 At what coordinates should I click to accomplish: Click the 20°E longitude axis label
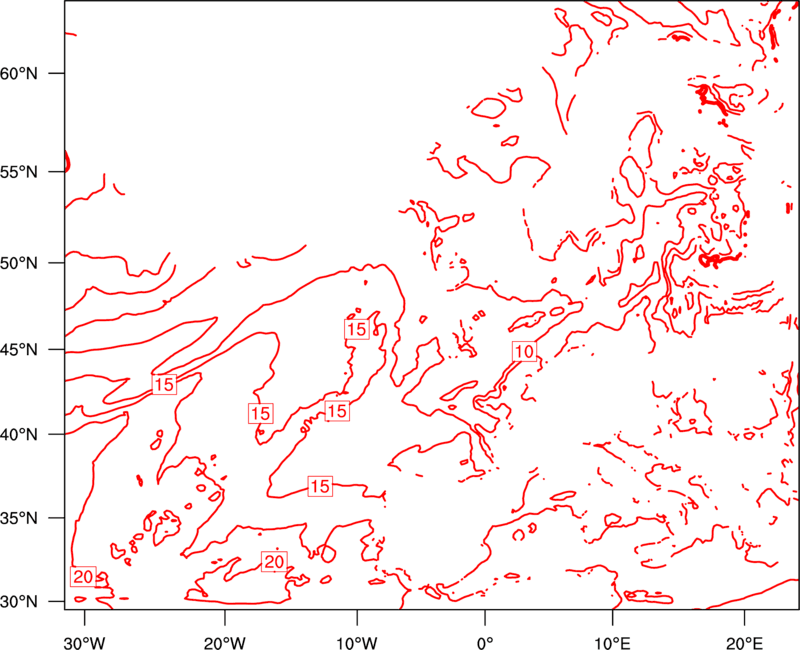[x=744, y=643]
